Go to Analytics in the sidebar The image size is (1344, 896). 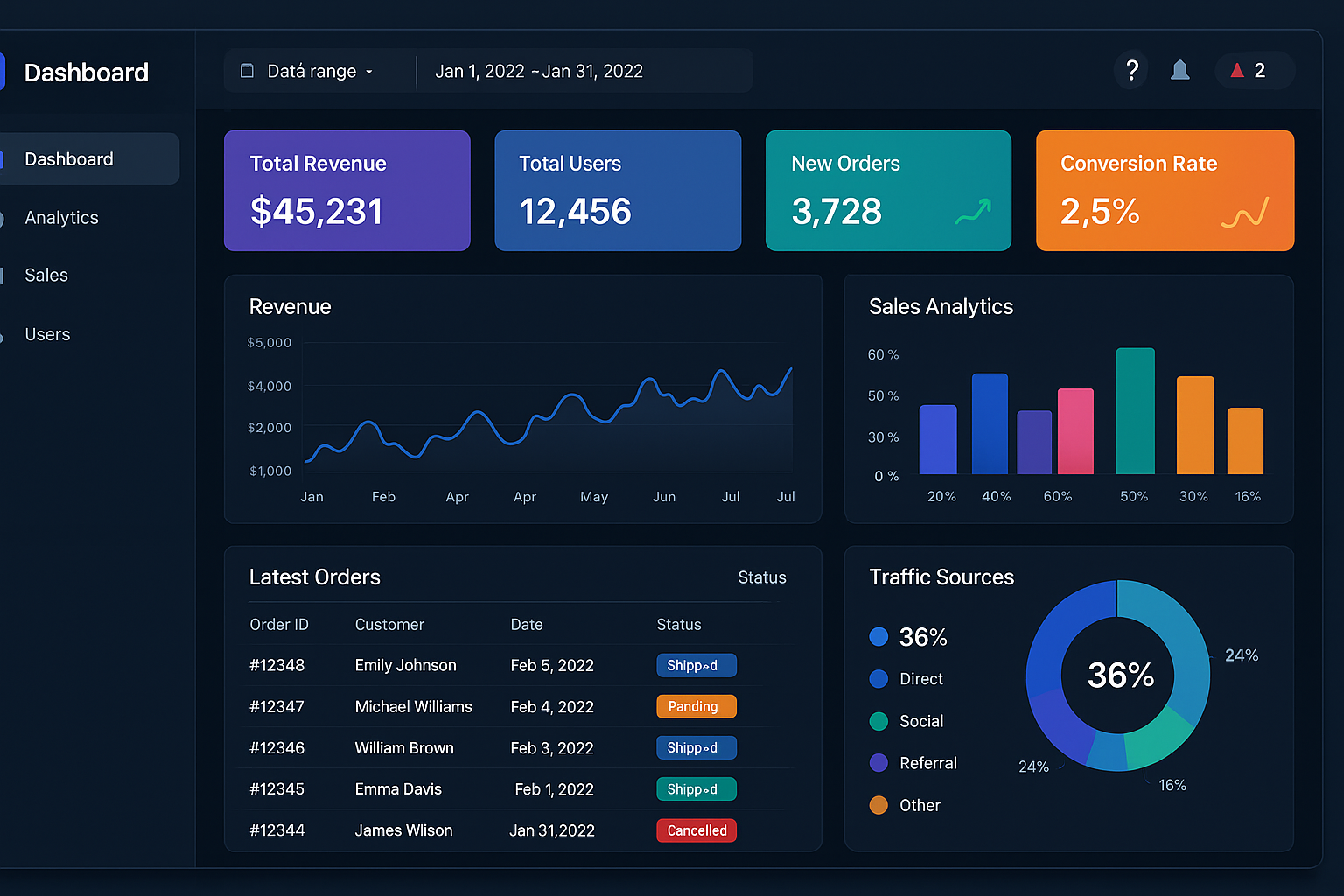point(61,218)
